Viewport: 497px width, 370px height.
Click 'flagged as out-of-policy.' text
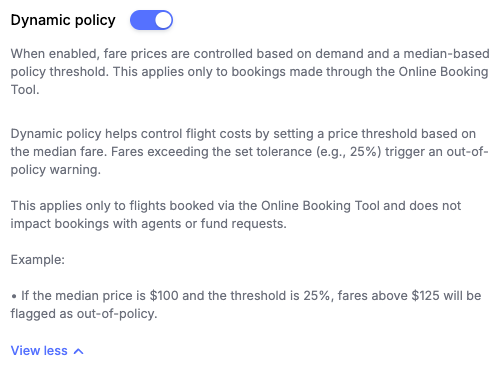[x=84, y=314]
